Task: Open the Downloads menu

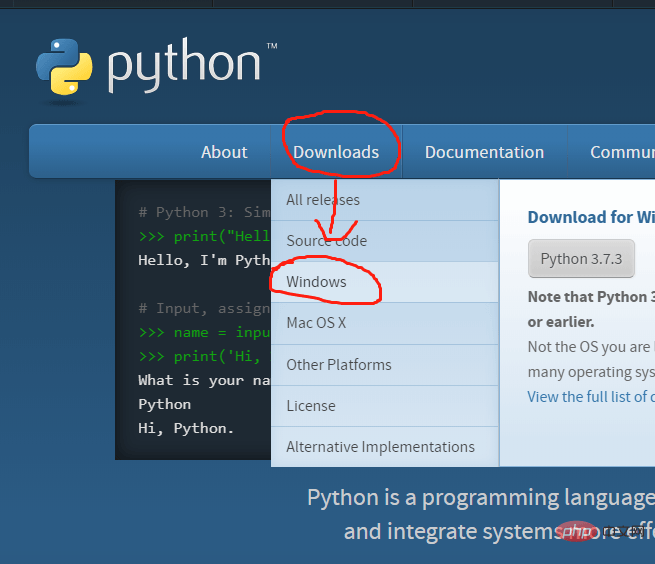Action: tap(336, 152)
